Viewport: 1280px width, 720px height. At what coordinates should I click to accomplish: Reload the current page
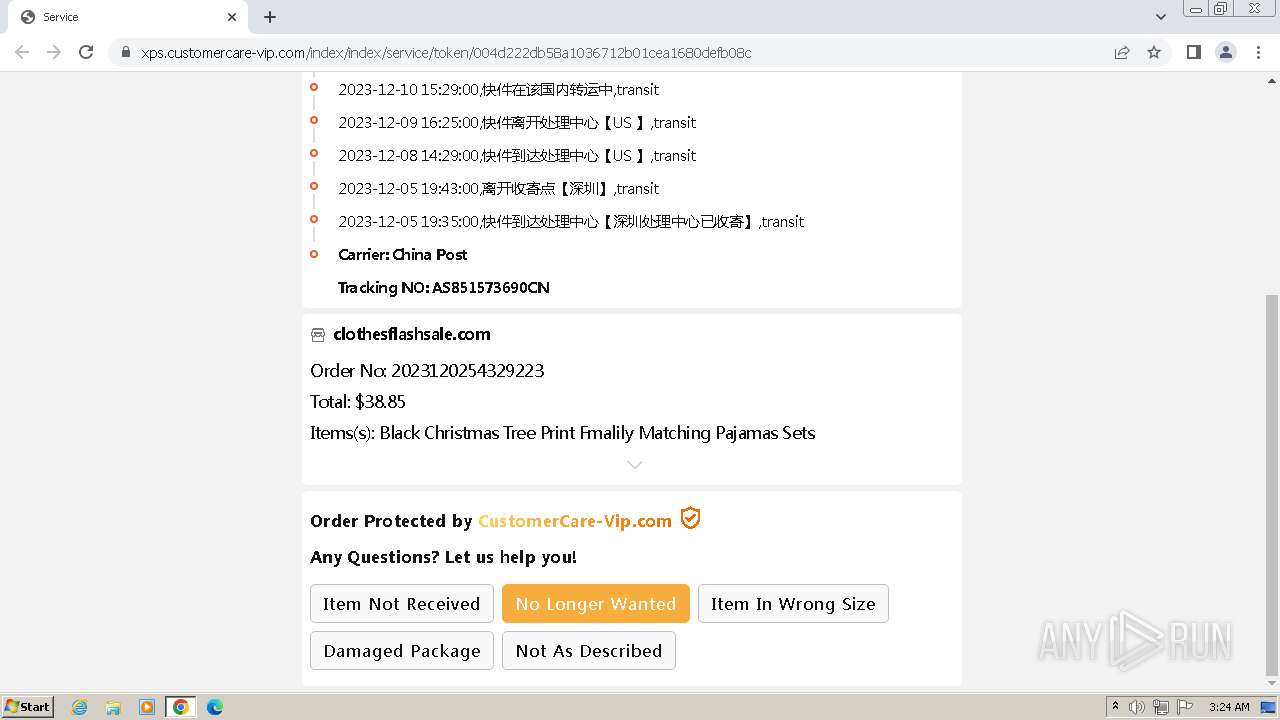(86, 52)
